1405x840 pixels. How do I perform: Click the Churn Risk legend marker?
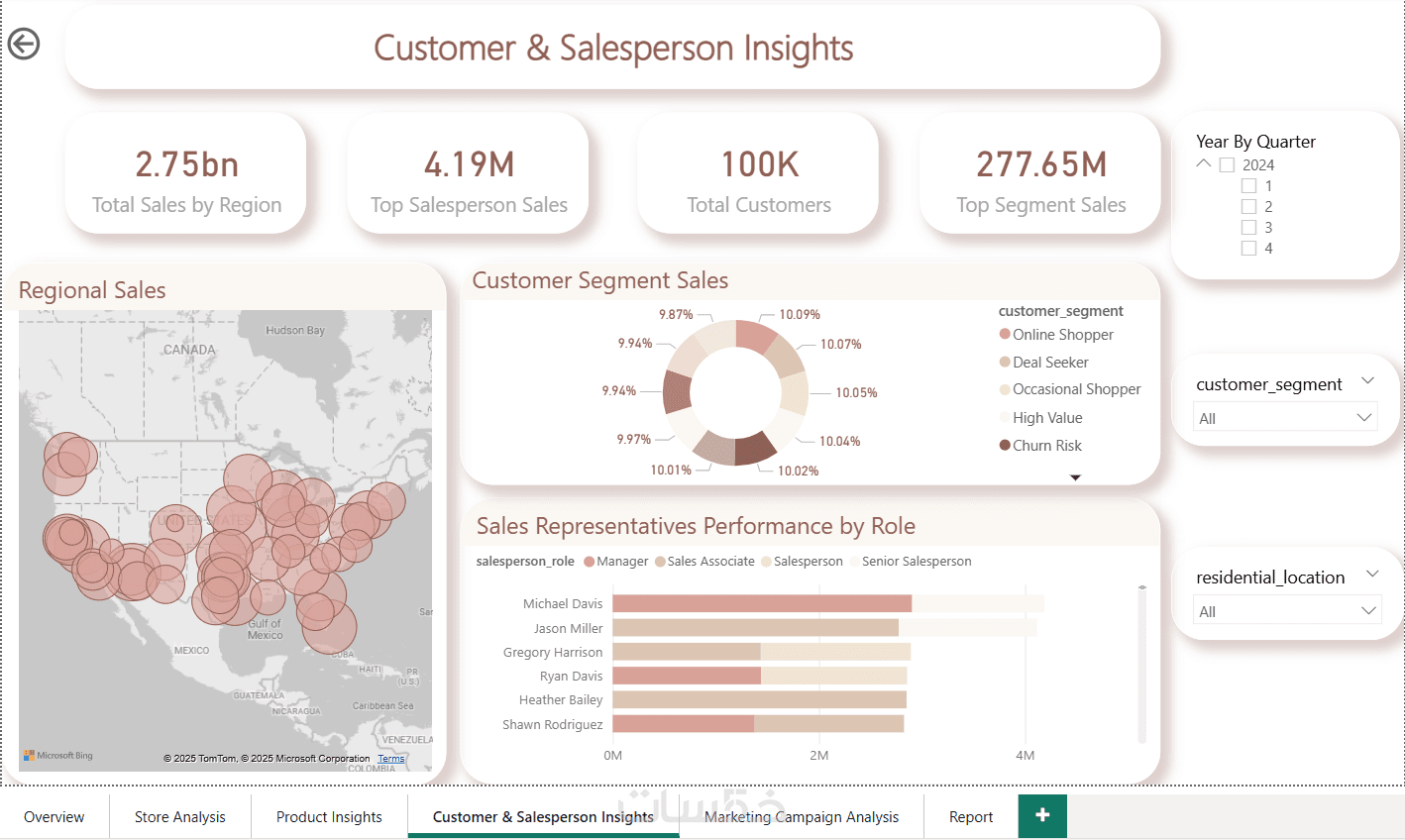pos(1005,446)
